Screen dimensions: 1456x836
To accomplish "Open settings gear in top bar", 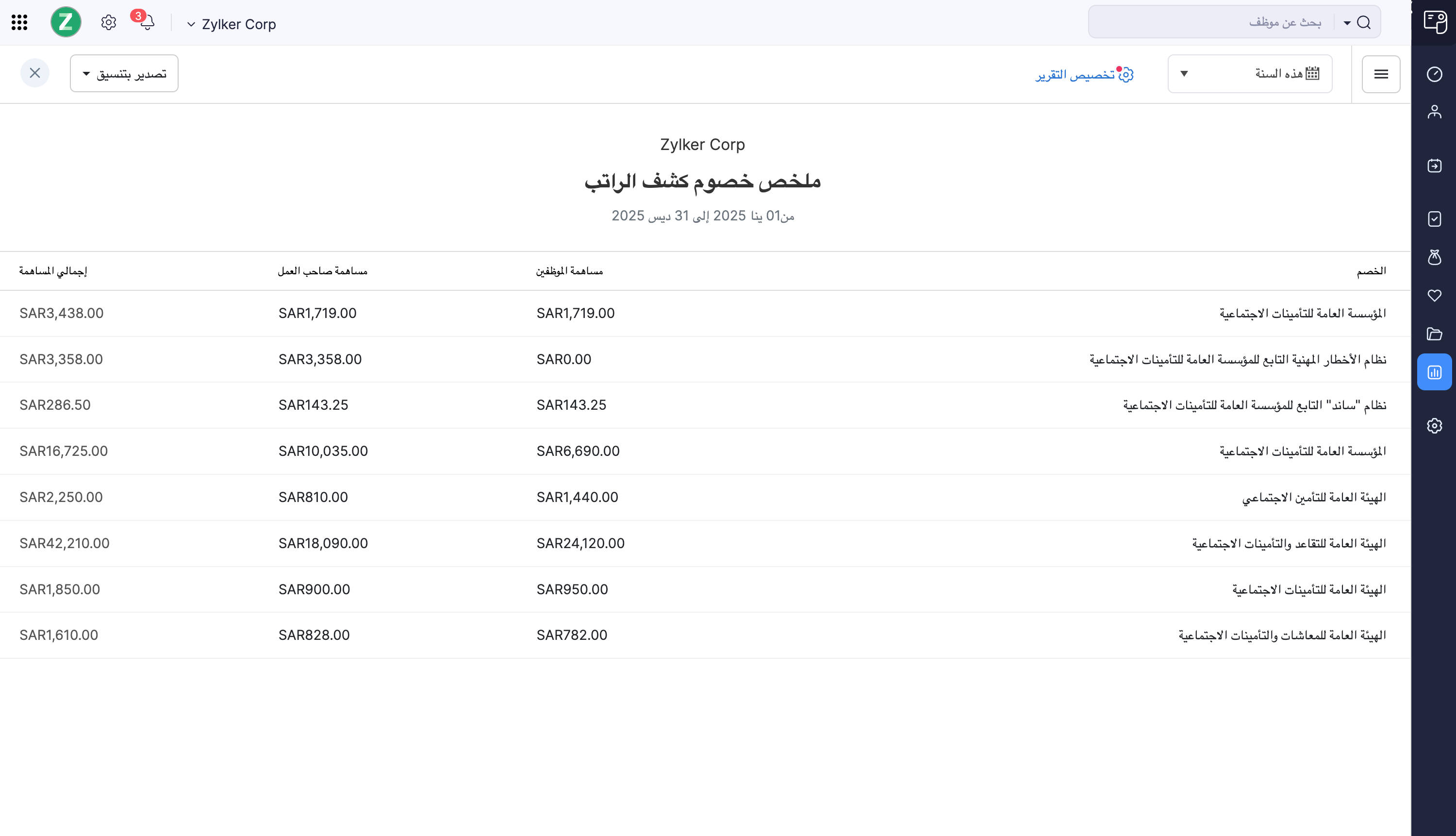I will [x=108, y=23].
